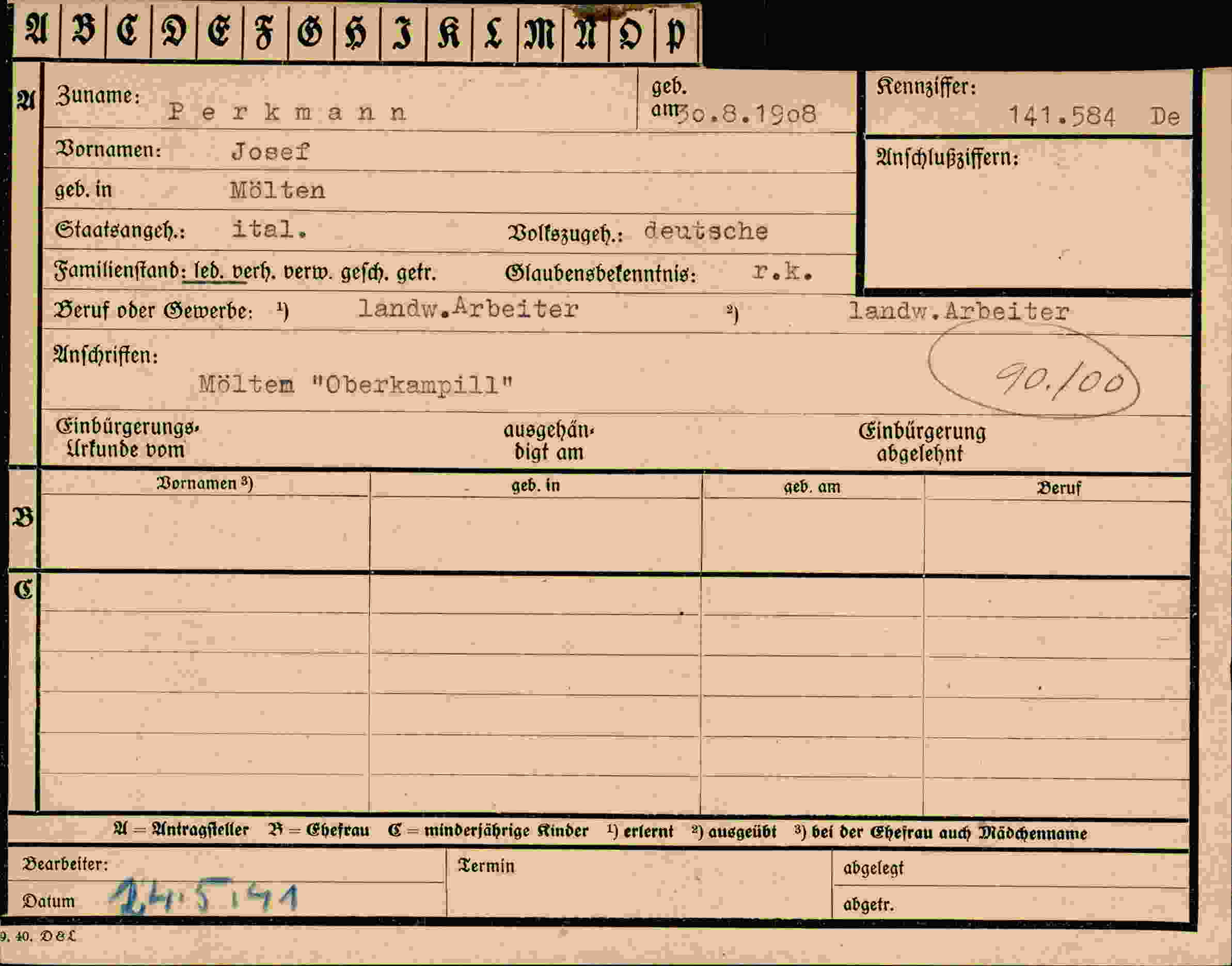Click the "Beruf" column header
The height and width of the screenshot is (966, 1232).
pos(1059,488)
